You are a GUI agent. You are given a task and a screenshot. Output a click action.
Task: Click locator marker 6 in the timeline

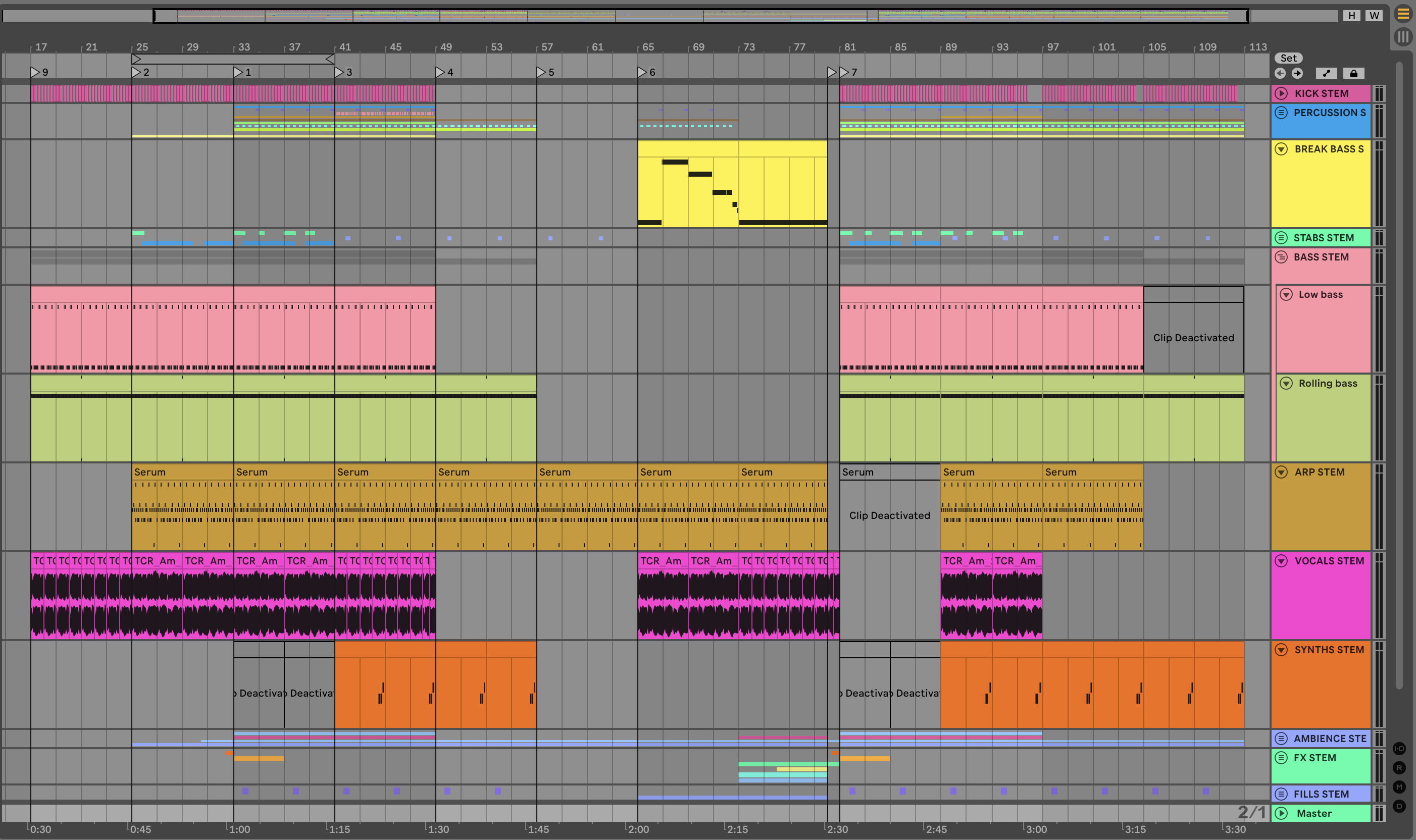(x=642, y=72)
